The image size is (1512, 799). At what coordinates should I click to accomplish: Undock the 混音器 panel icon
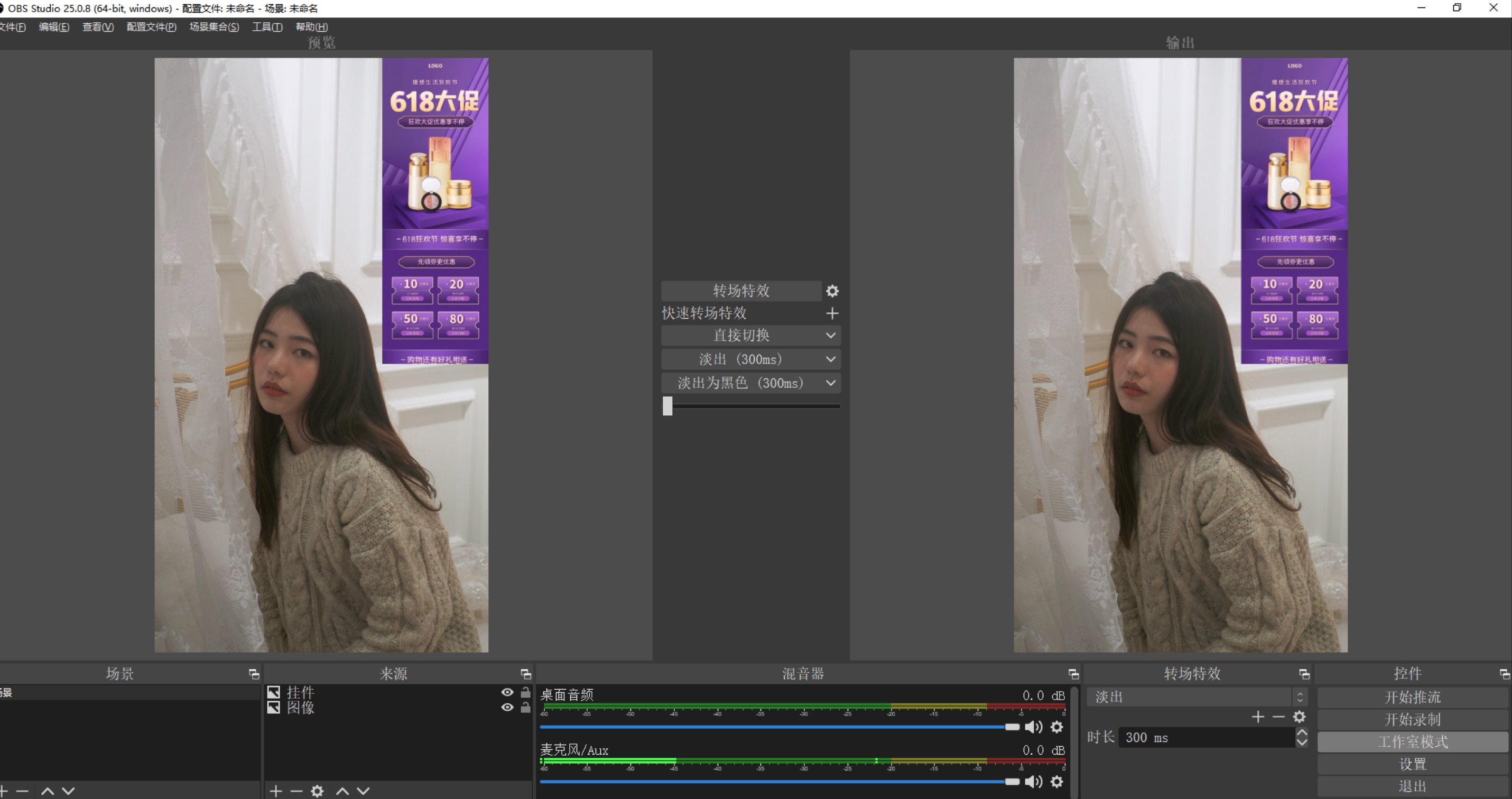(1073, 674)
